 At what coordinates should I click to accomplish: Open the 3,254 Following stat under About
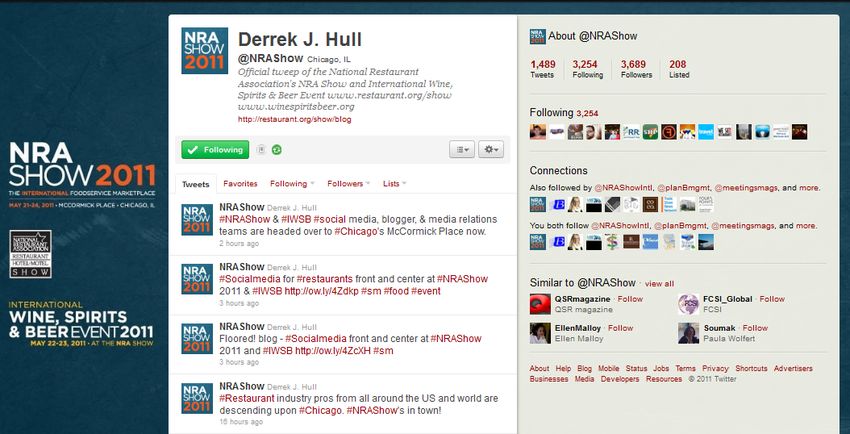pyautogui.click(x=588, y=69)
